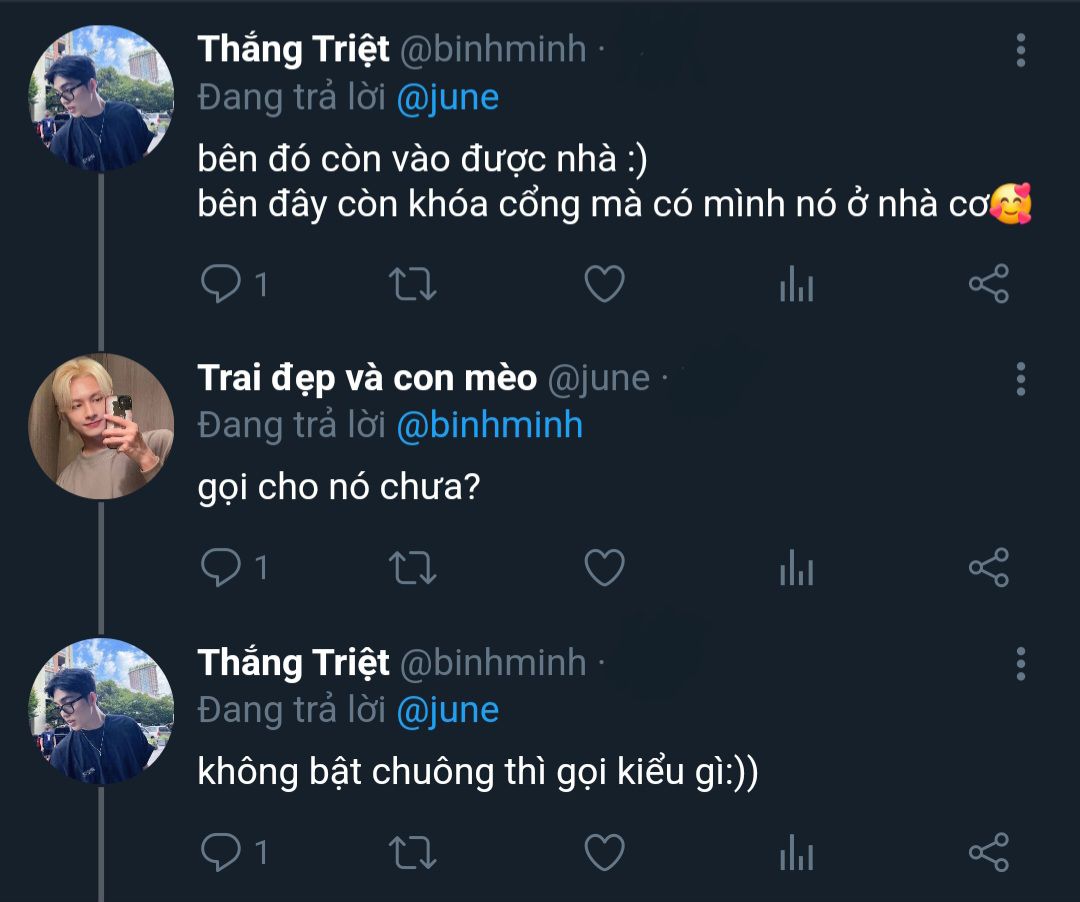
Task: Open @binhminh mention link in second tweet
Action: [489, 425]
